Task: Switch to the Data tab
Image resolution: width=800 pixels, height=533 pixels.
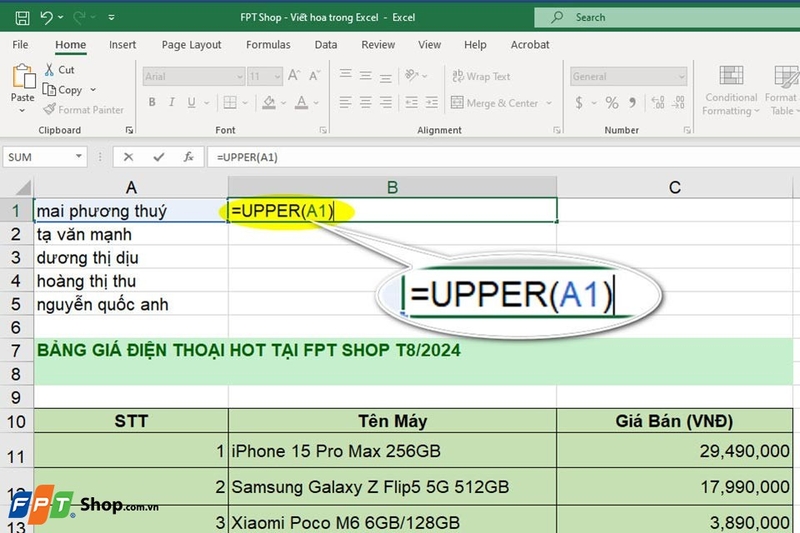Action: 326,45
